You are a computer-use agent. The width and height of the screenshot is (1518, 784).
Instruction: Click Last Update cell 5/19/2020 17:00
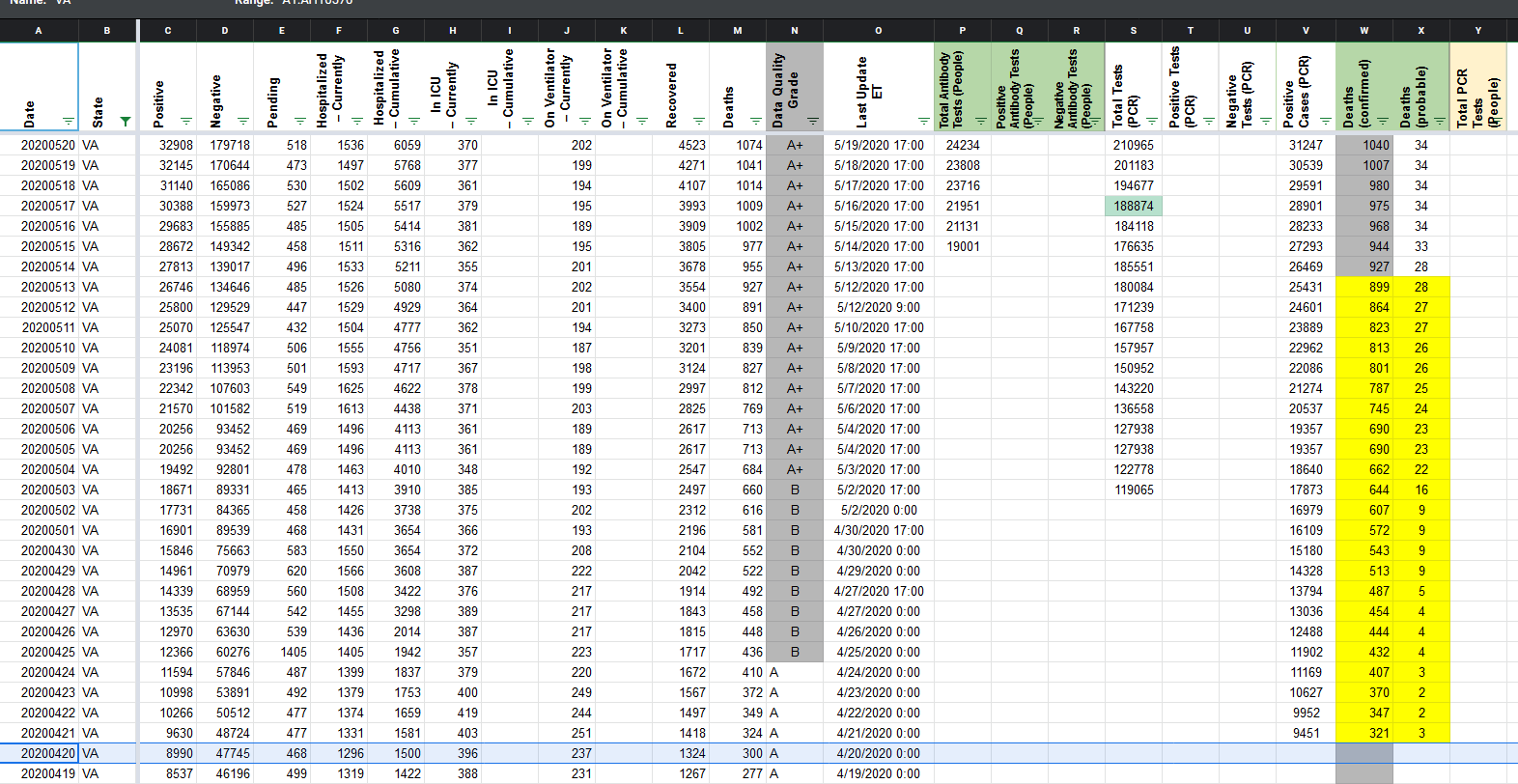pyautogui.click(x=878, y=145)
